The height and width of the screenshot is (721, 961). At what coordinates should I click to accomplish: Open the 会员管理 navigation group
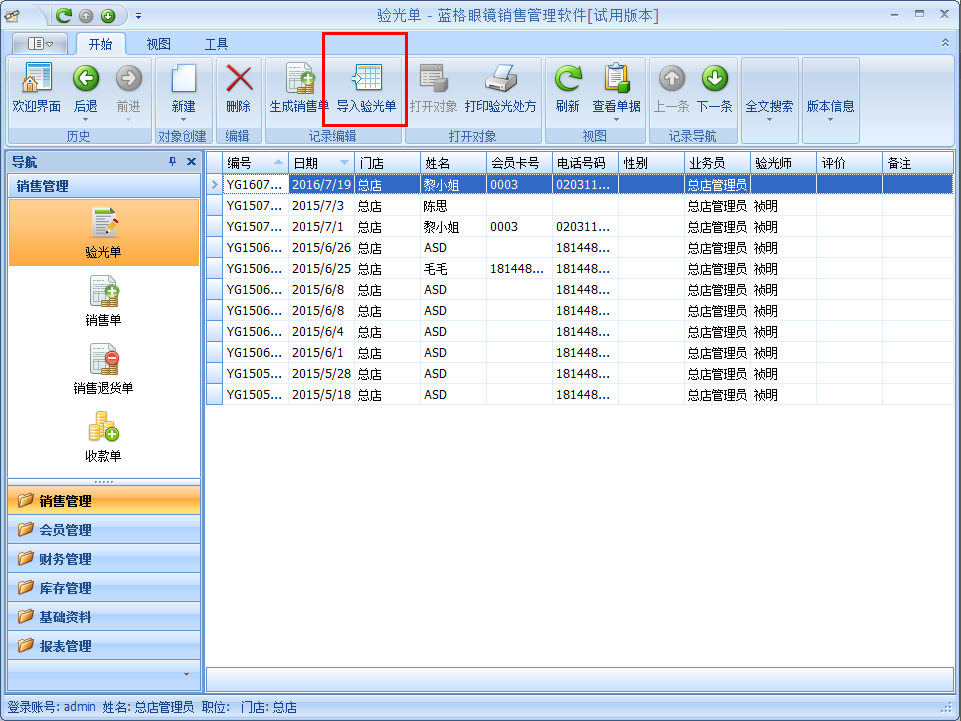[x=65, y=530]
